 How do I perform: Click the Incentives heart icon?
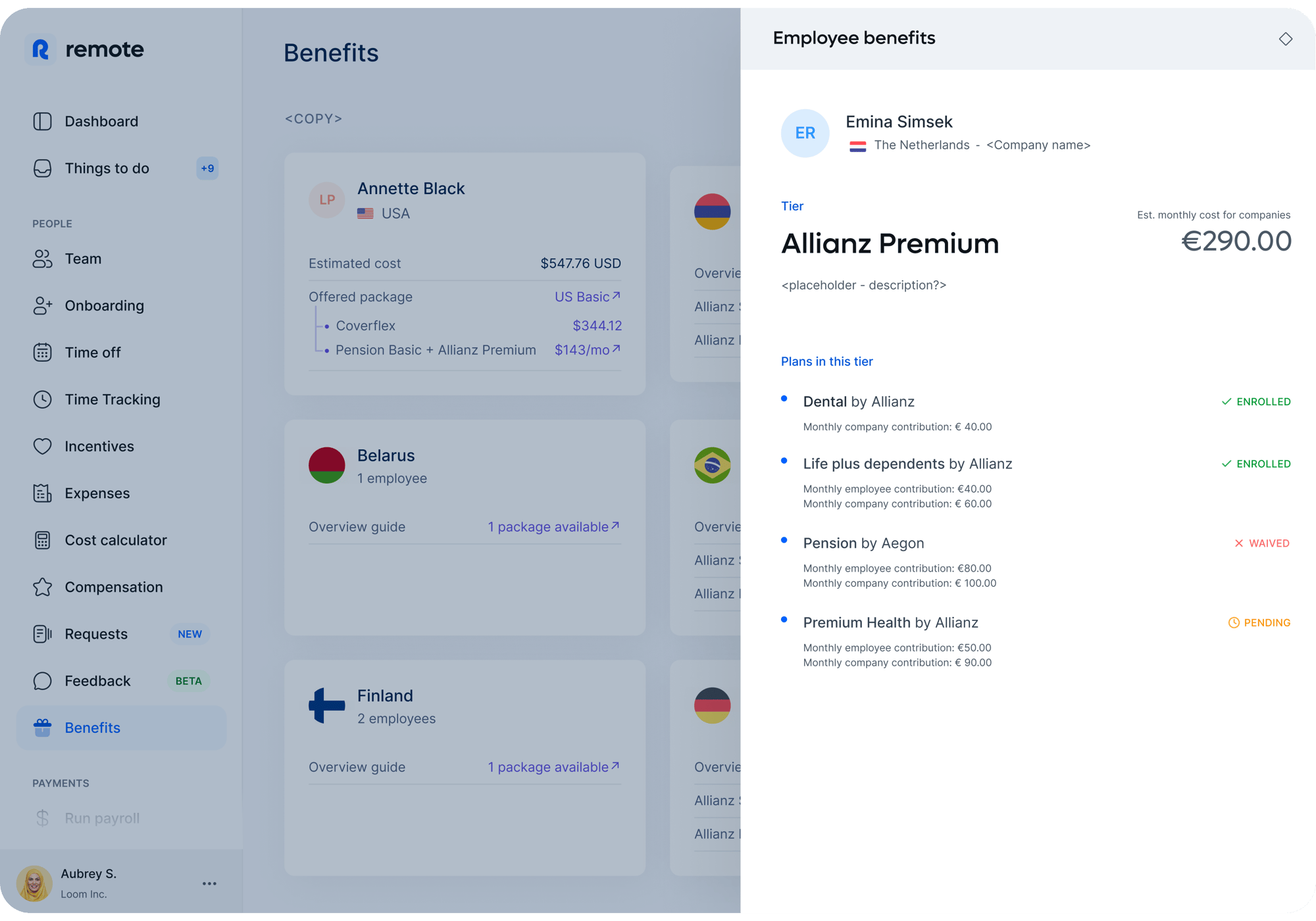point(42,446)
